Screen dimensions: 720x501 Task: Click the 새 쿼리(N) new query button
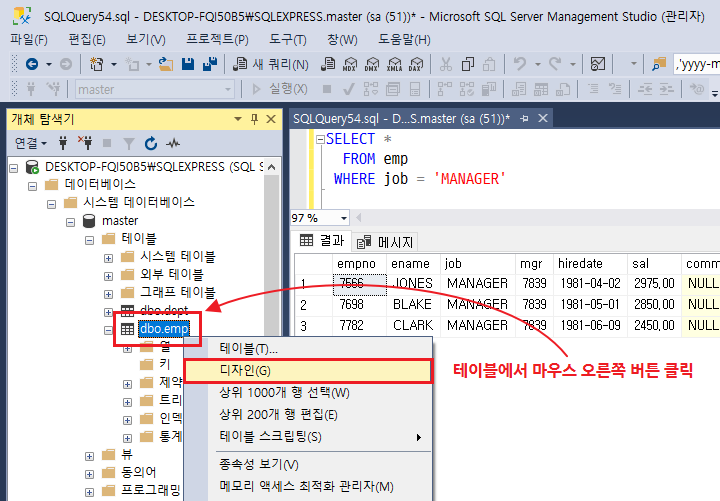coord(271,64)
